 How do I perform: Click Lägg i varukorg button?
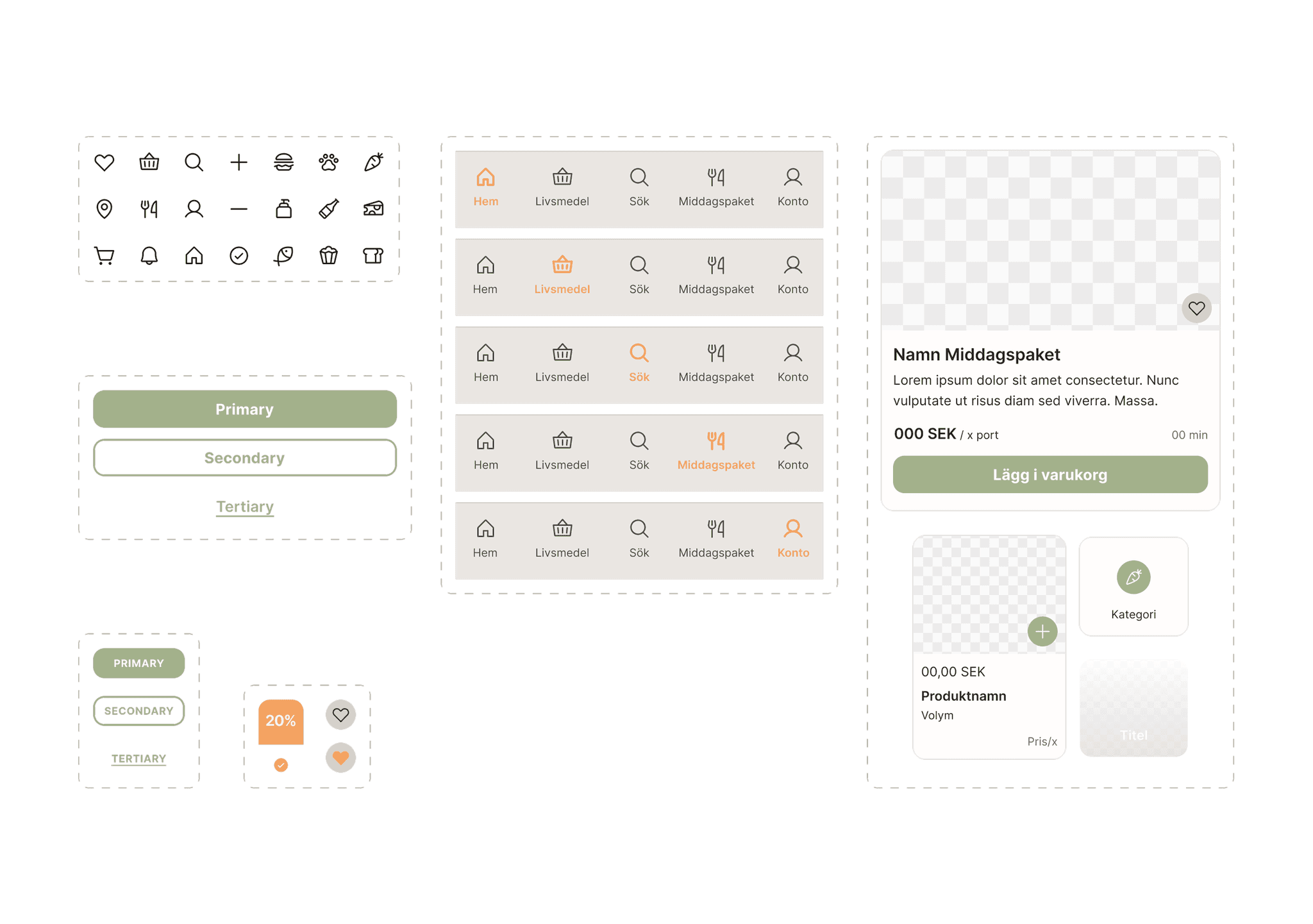point(1050,475)
